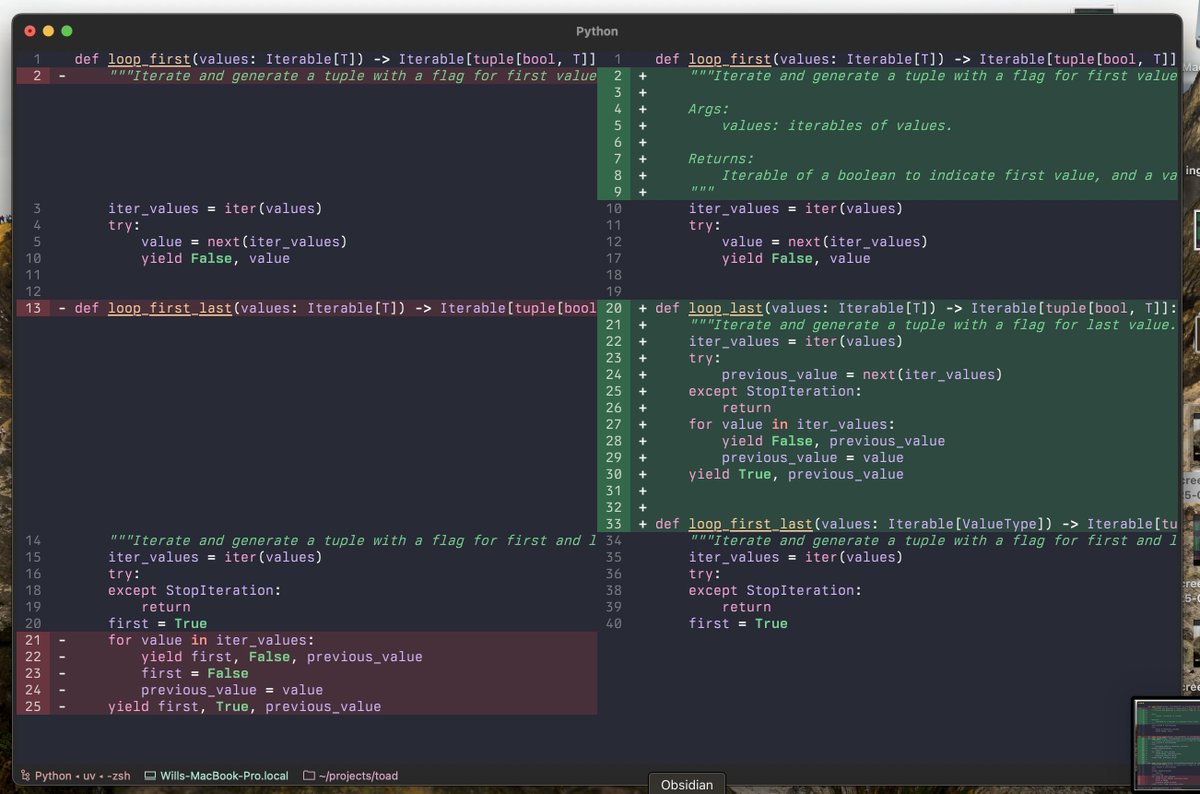1200x794 pixels.
Task: Click the folder icon beside ~/projects/toad
Action: click(309, 776)
